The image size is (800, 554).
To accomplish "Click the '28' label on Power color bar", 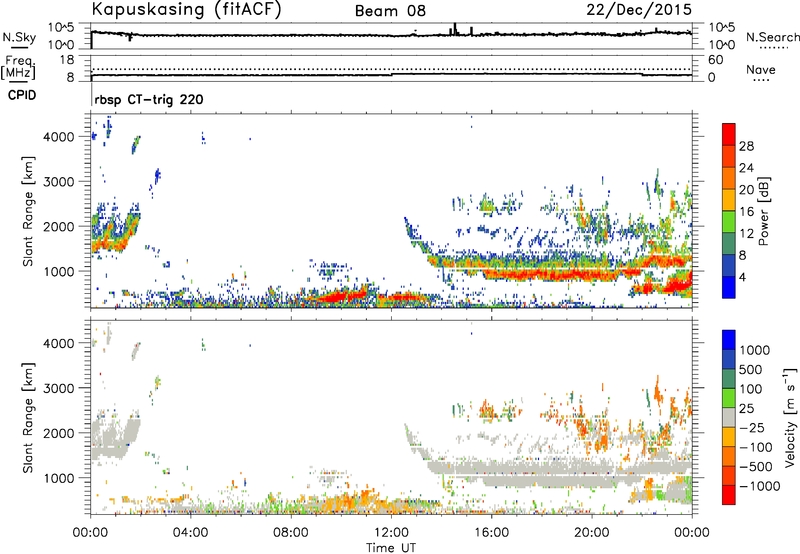I will 746,146.
